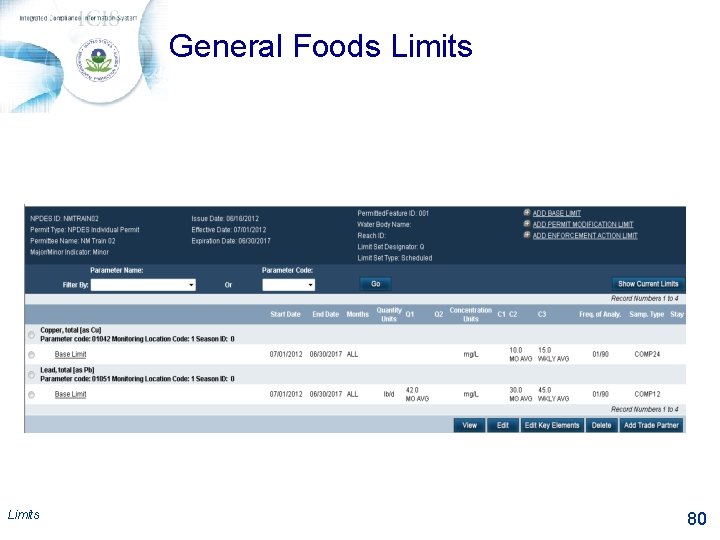Click Show Current Limits button
Viewport: 720px width, 540px height.
point(648,284)
